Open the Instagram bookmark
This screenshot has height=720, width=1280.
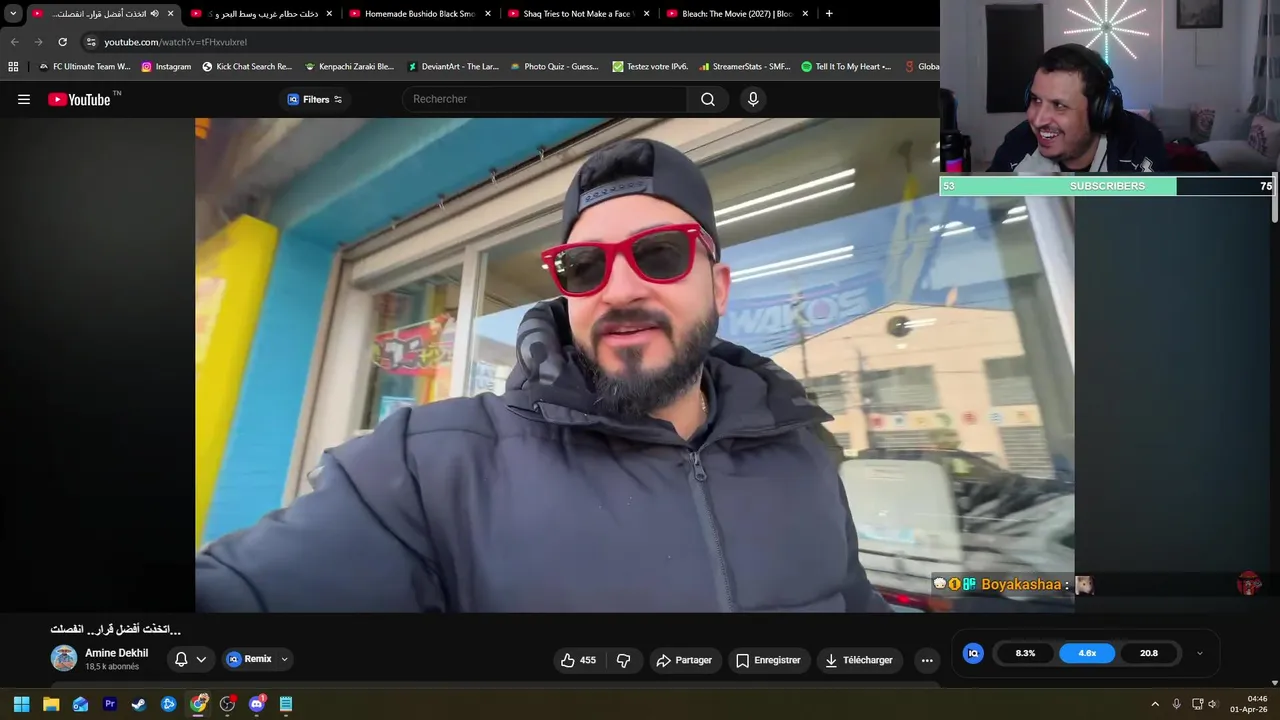(x=166, y=67)
